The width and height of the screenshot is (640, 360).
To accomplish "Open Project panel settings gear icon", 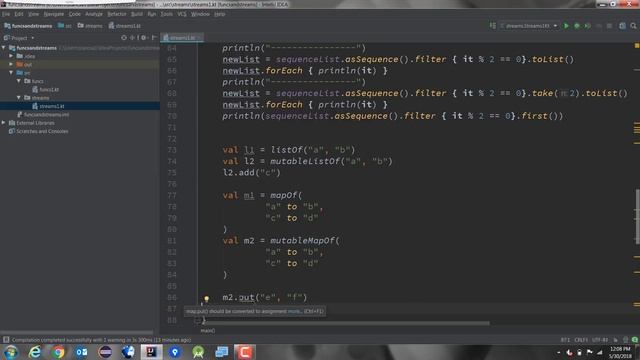I will 143,38.
